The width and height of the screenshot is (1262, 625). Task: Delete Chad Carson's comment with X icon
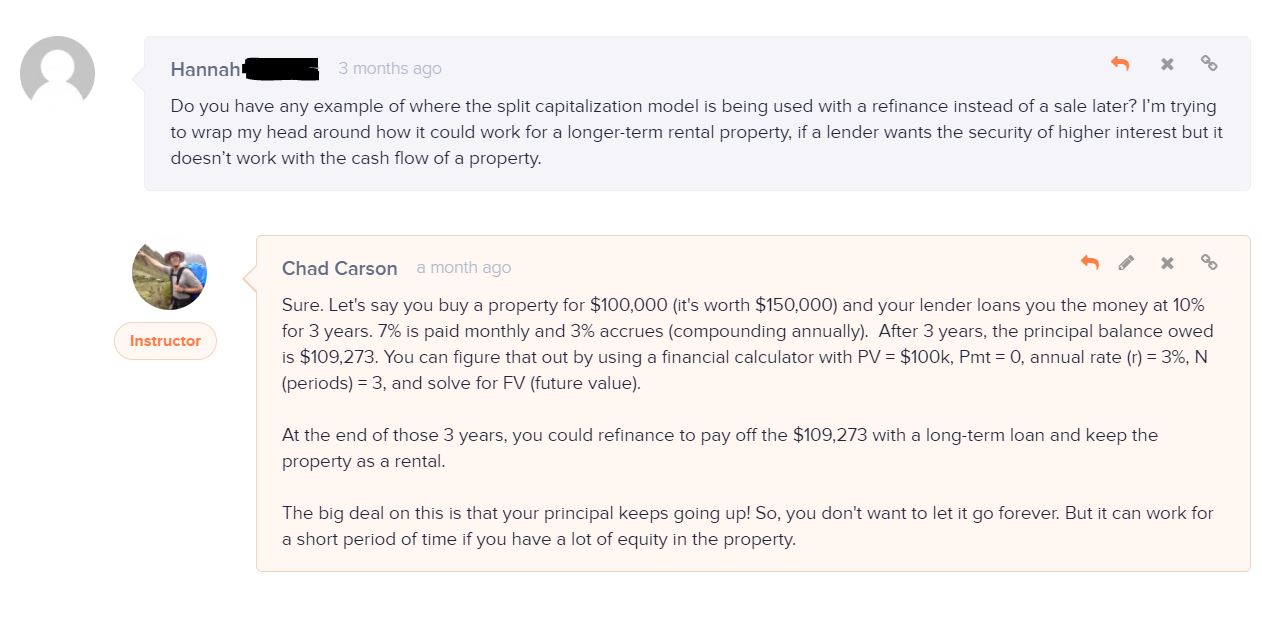(x=1167, y=263)
